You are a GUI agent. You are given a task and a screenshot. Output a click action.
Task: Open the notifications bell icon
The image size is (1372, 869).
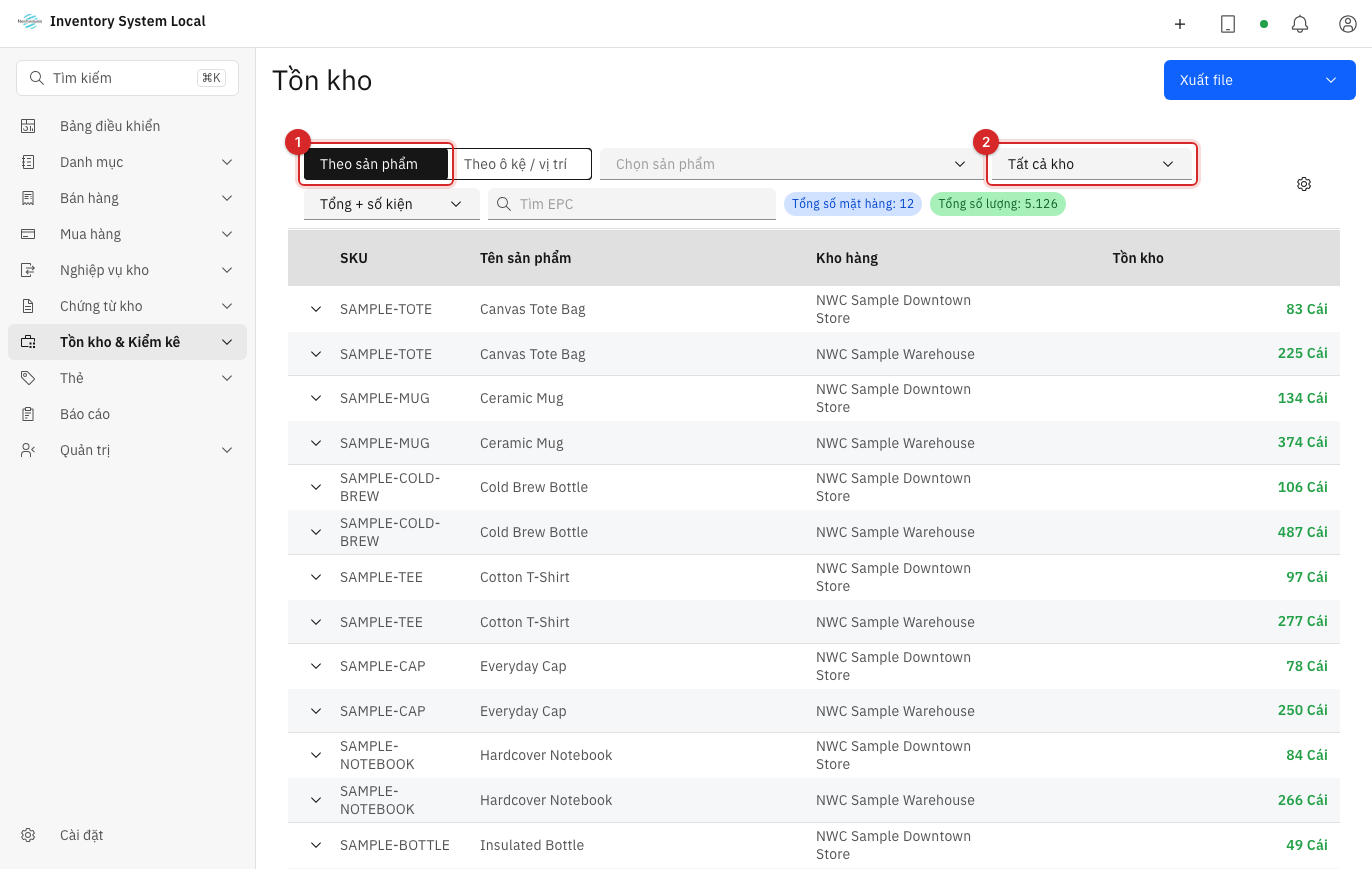[x=1300, y=24]
